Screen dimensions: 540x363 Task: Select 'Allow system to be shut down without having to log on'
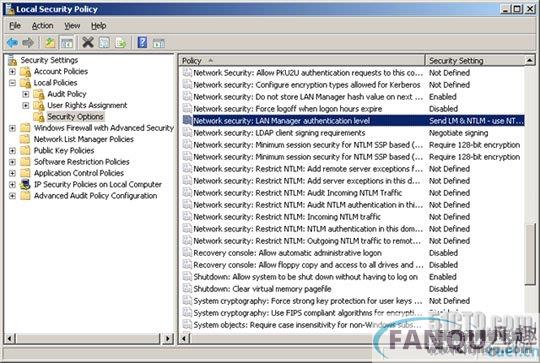pos(305,277)
